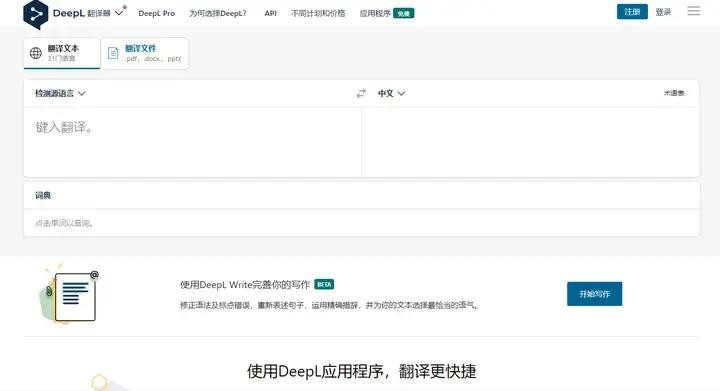Expand the DeepL 翻译器 product dropdown

[119, 13]
